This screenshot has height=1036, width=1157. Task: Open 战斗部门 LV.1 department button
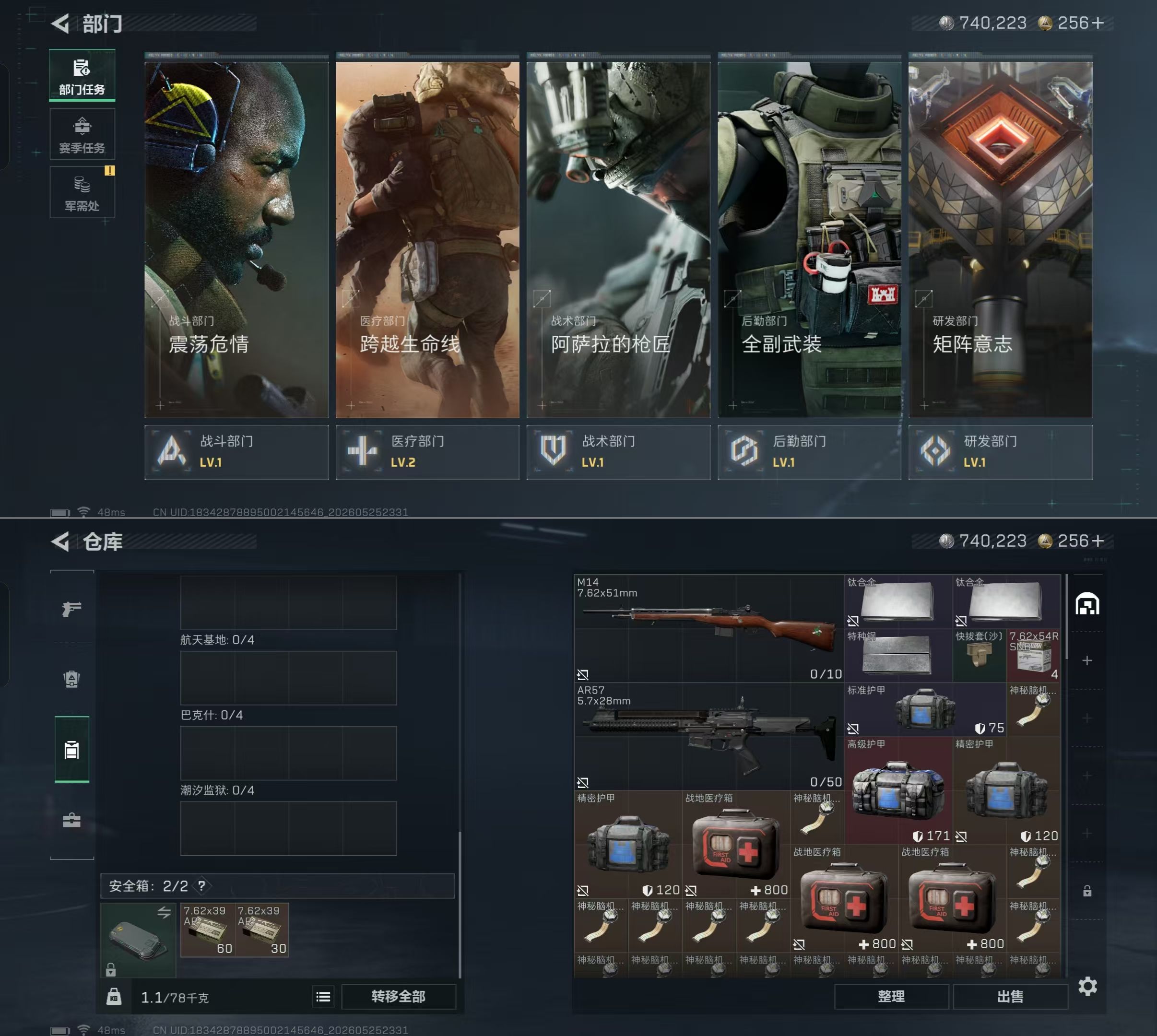[236, 452]
